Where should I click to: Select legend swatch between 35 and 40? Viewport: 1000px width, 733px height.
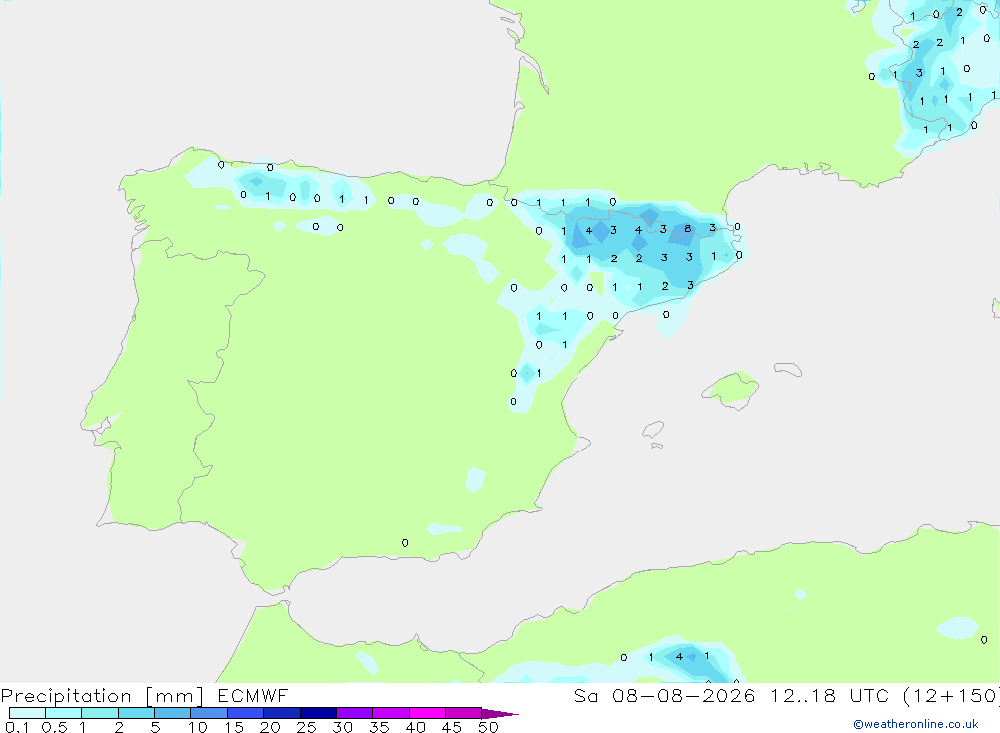[391, 713]
